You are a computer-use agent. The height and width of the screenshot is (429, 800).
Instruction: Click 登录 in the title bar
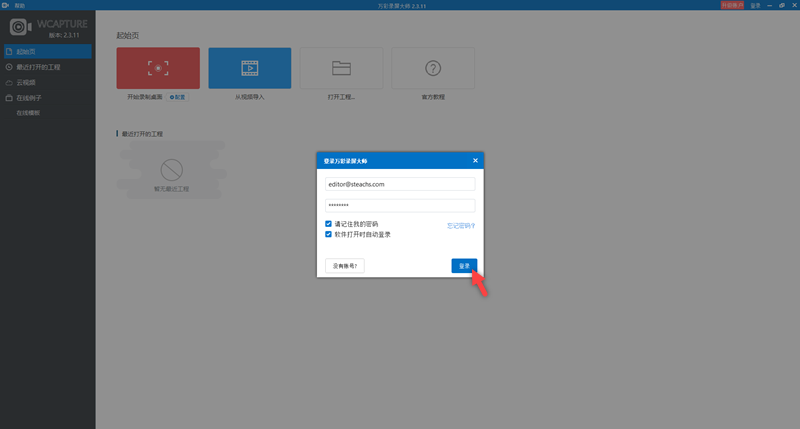pos(755,6)
